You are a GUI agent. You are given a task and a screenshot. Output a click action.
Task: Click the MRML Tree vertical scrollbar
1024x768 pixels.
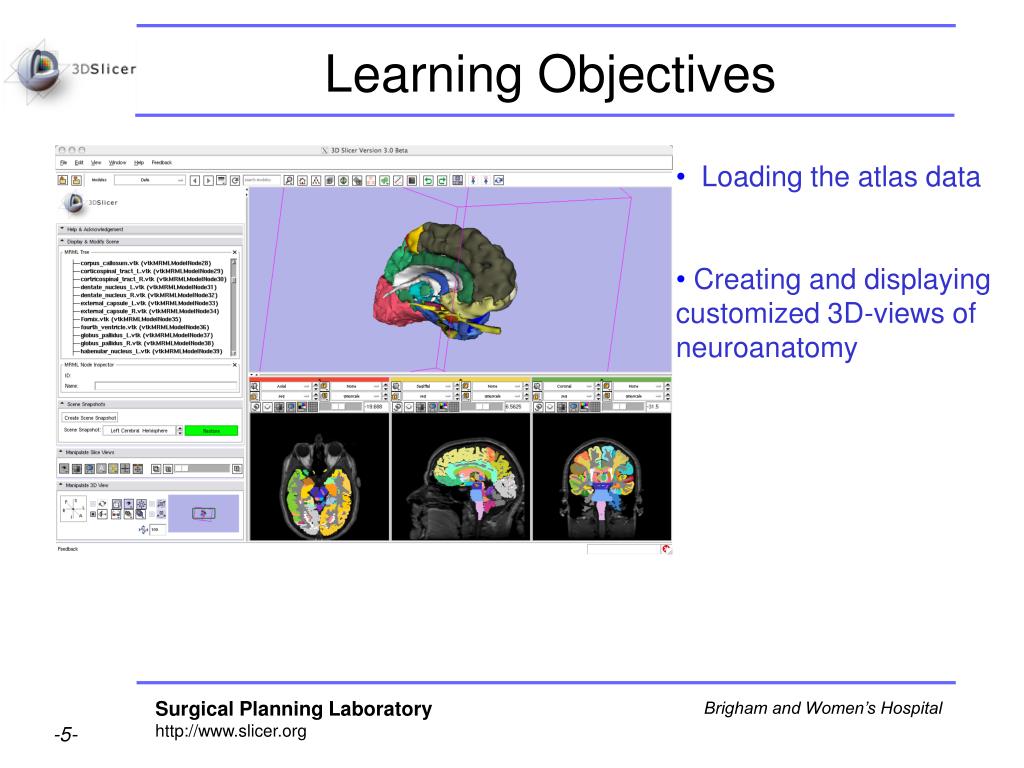tap(234, 307)
